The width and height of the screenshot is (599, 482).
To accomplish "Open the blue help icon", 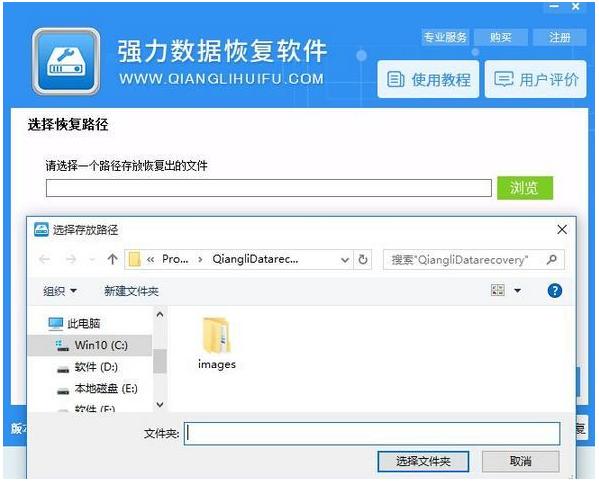I will [554, 291].
